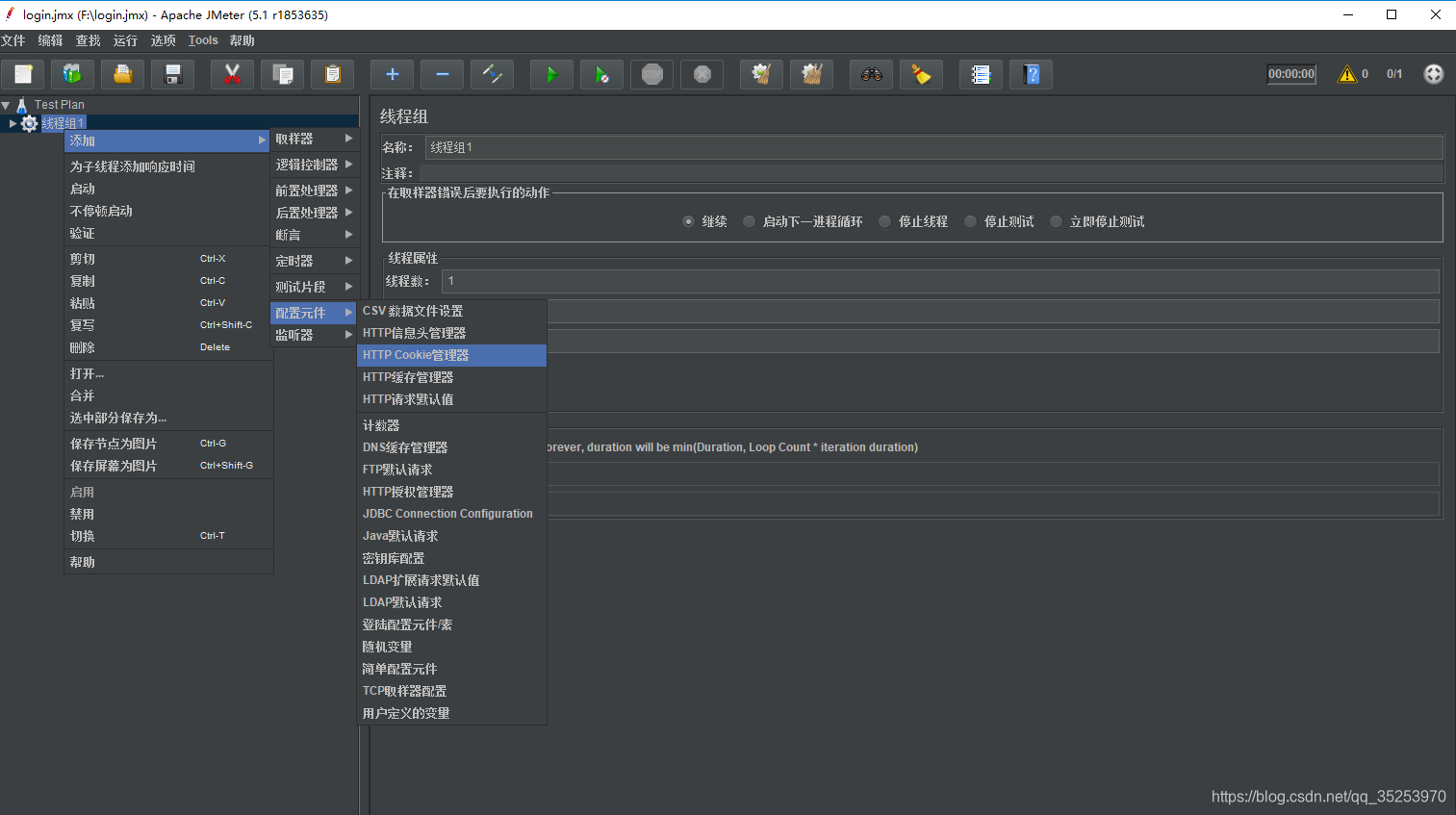Open the Function Helper list icon

click(981, 74)
